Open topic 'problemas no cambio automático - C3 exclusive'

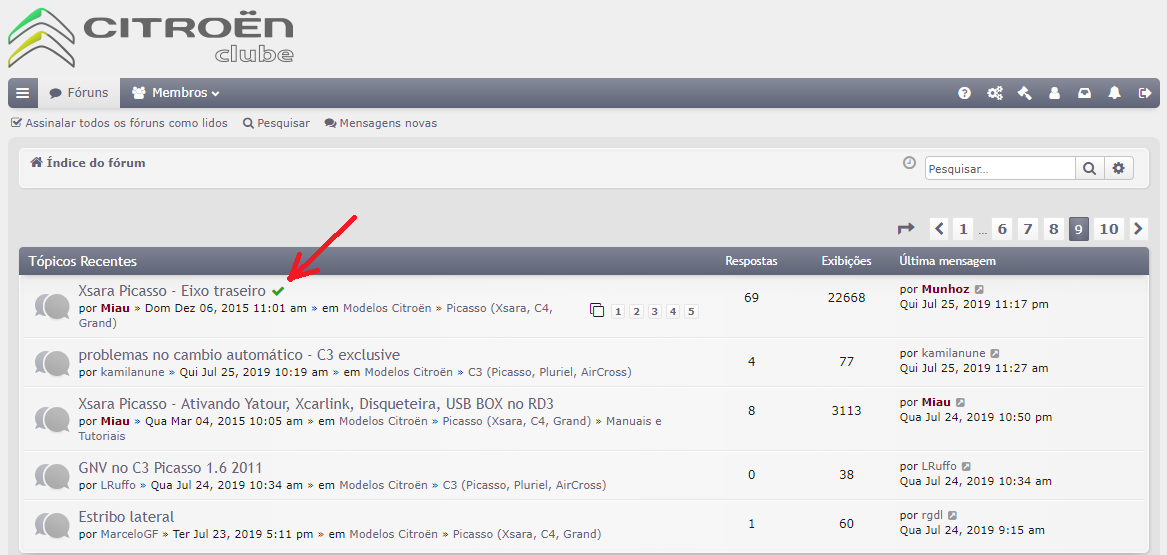pyautogui.click(x=239, y=354)
